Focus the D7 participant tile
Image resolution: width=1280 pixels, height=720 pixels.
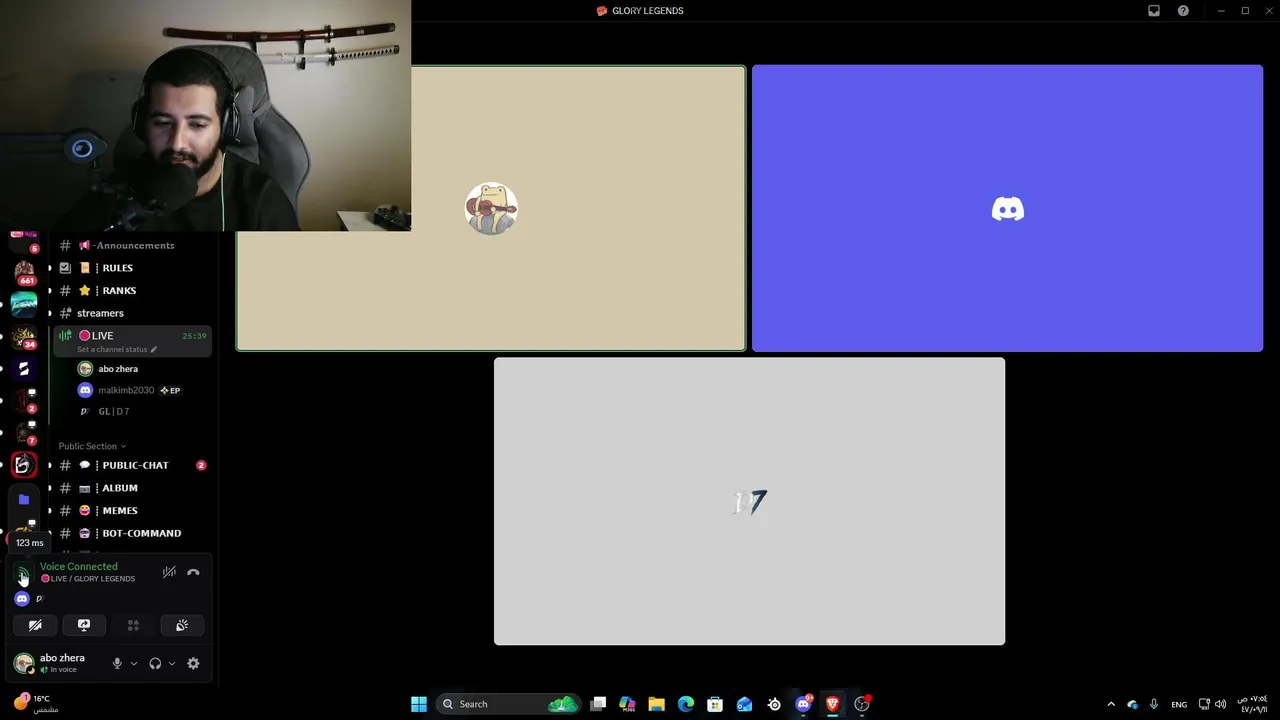click(749, 501)
